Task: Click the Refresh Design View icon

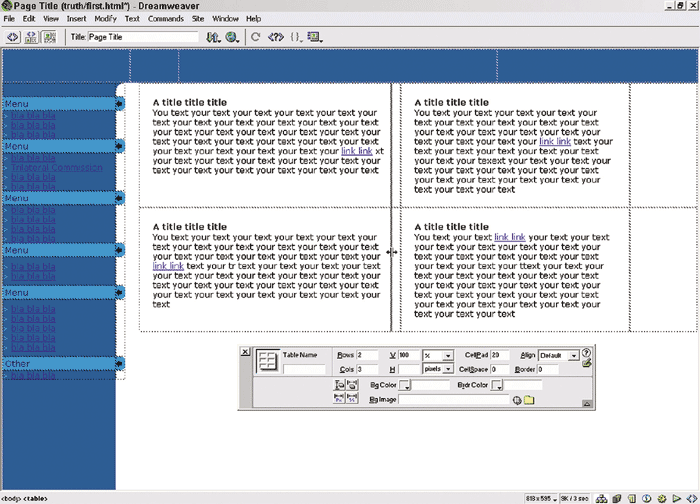Action: [x=256, y=37]
